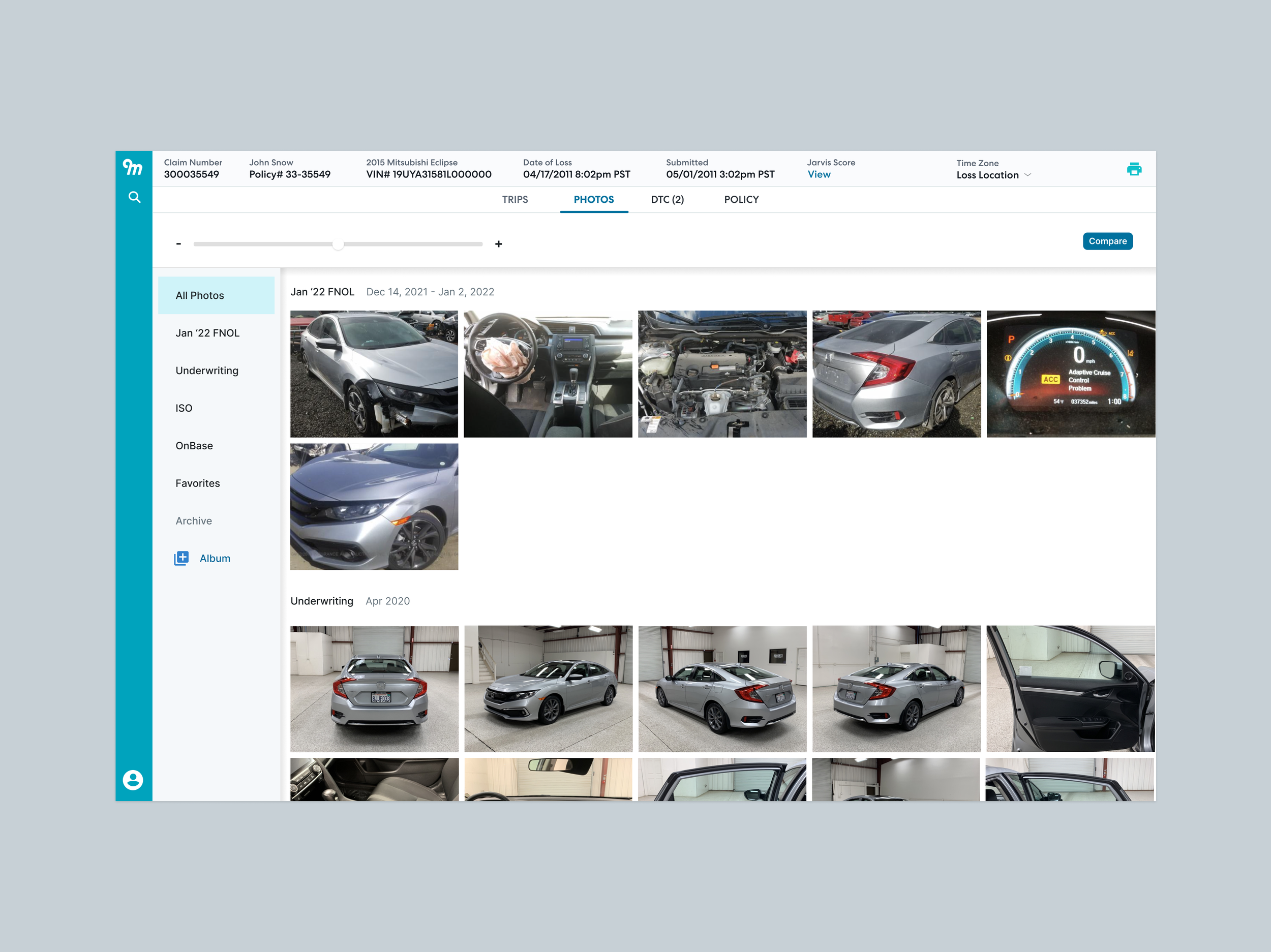Select the Underwriting album in sidebar
This screenshot has height=952, width=1271.
pos(207,371)
